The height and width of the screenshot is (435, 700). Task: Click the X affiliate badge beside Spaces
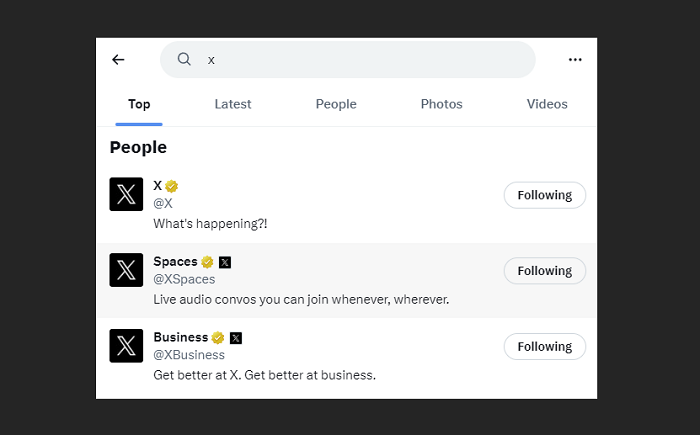click(x=225, y=262)
